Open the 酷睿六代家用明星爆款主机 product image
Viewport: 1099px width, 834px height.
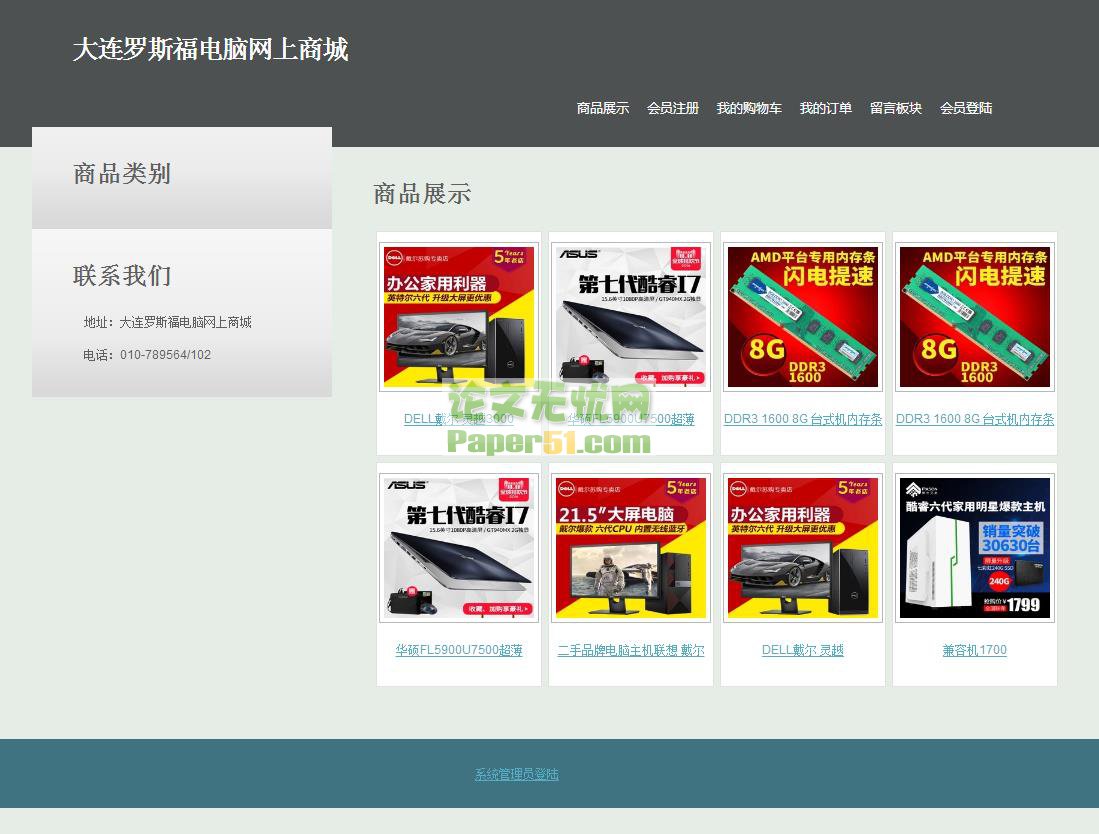tap(975, 547)
